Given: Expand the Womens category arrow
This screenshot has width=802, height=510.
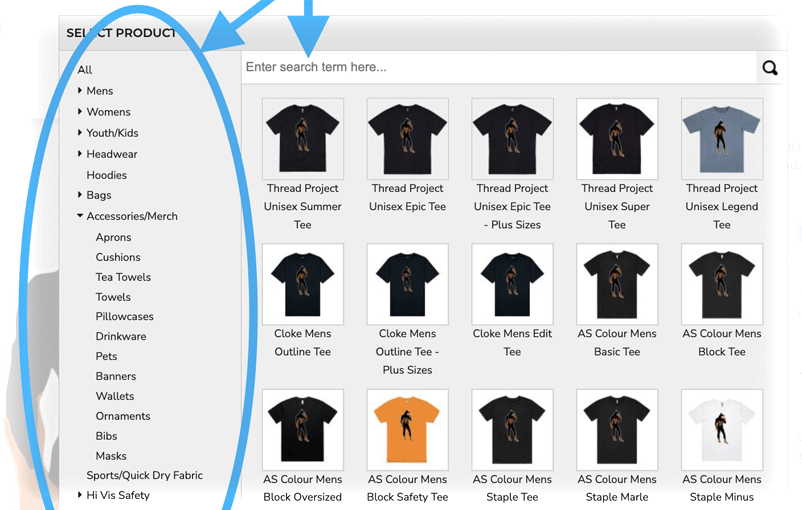Looking at the screenshot, I should point(80,112).
